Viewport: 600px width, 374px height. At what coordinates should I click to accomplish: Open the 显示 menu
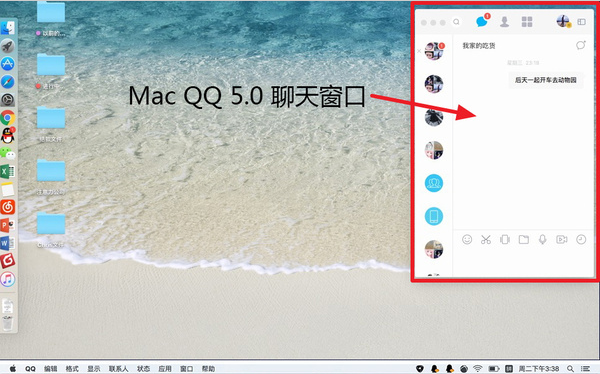[93, 369]
